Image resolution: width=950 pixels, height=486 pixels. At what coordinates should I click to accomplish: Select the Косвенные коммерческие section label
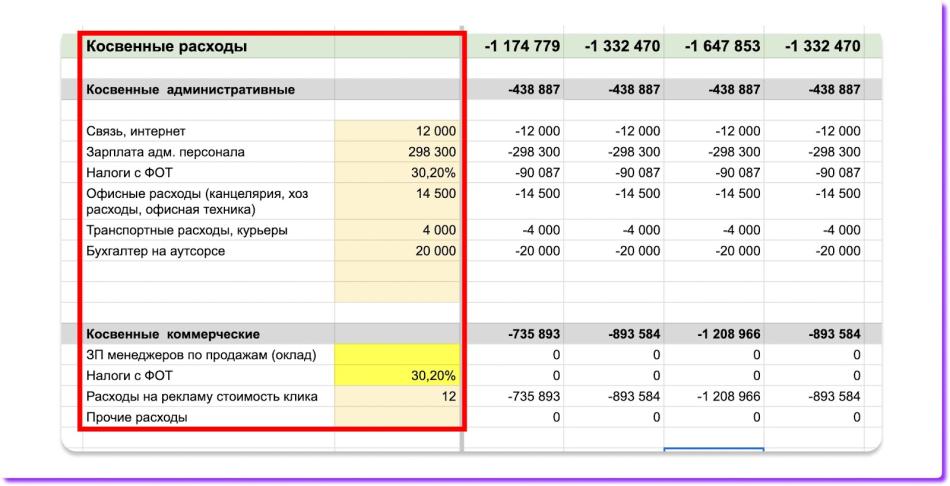(173, 334)
